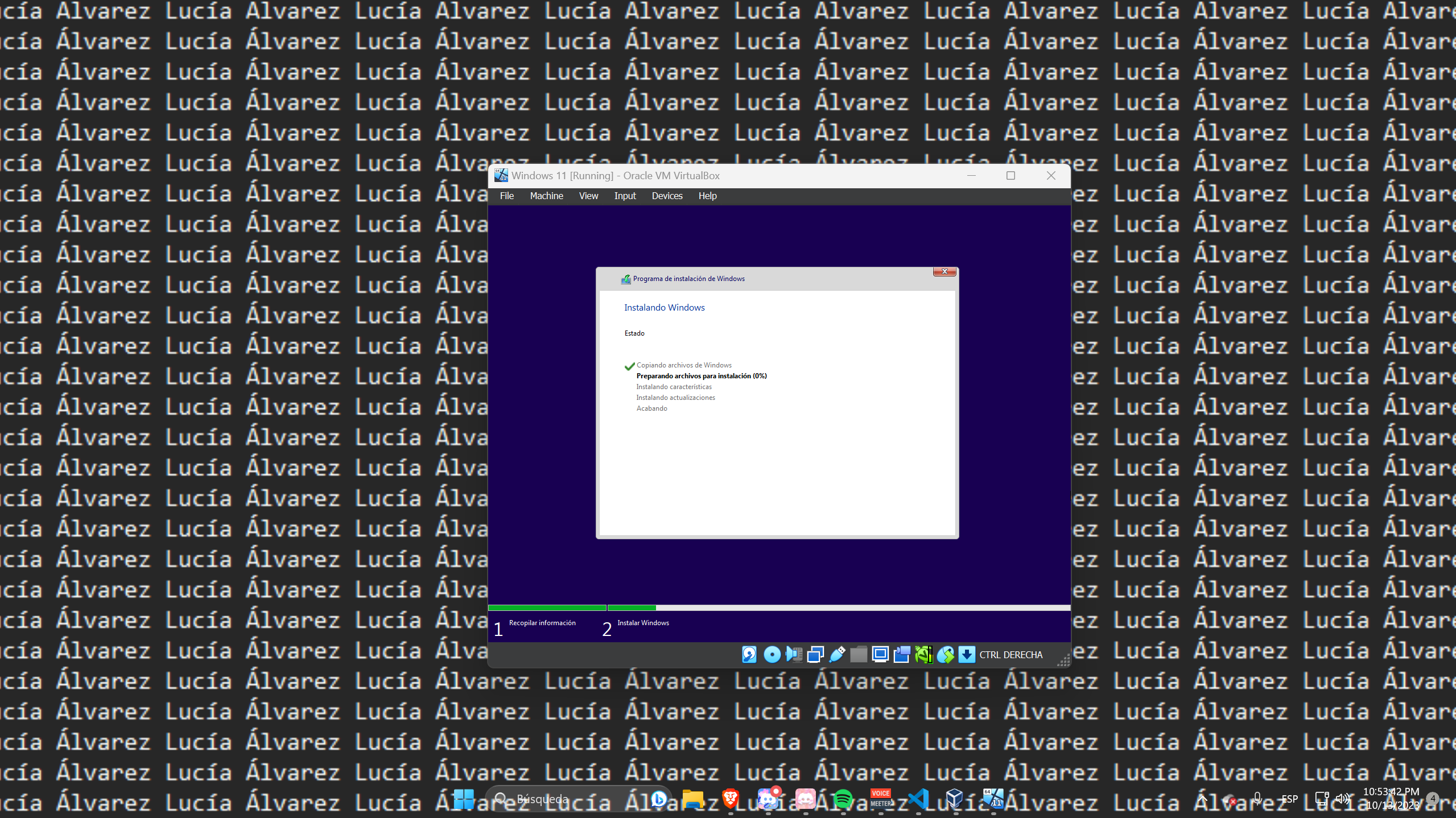Open the Devices menu
1456x818 pixels.
(x=667, y=196)
